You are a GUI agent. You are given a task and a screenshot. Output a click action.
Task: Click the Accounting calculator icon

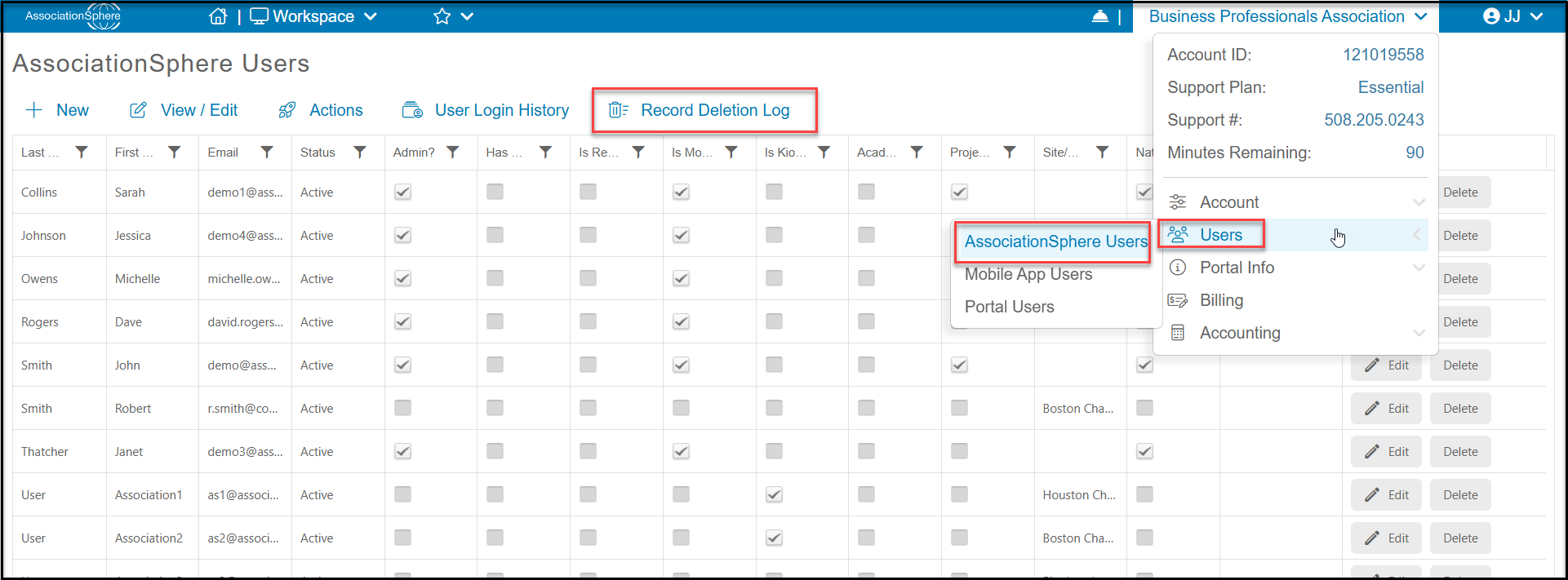pyautogui.click(x=1178, y=333)
